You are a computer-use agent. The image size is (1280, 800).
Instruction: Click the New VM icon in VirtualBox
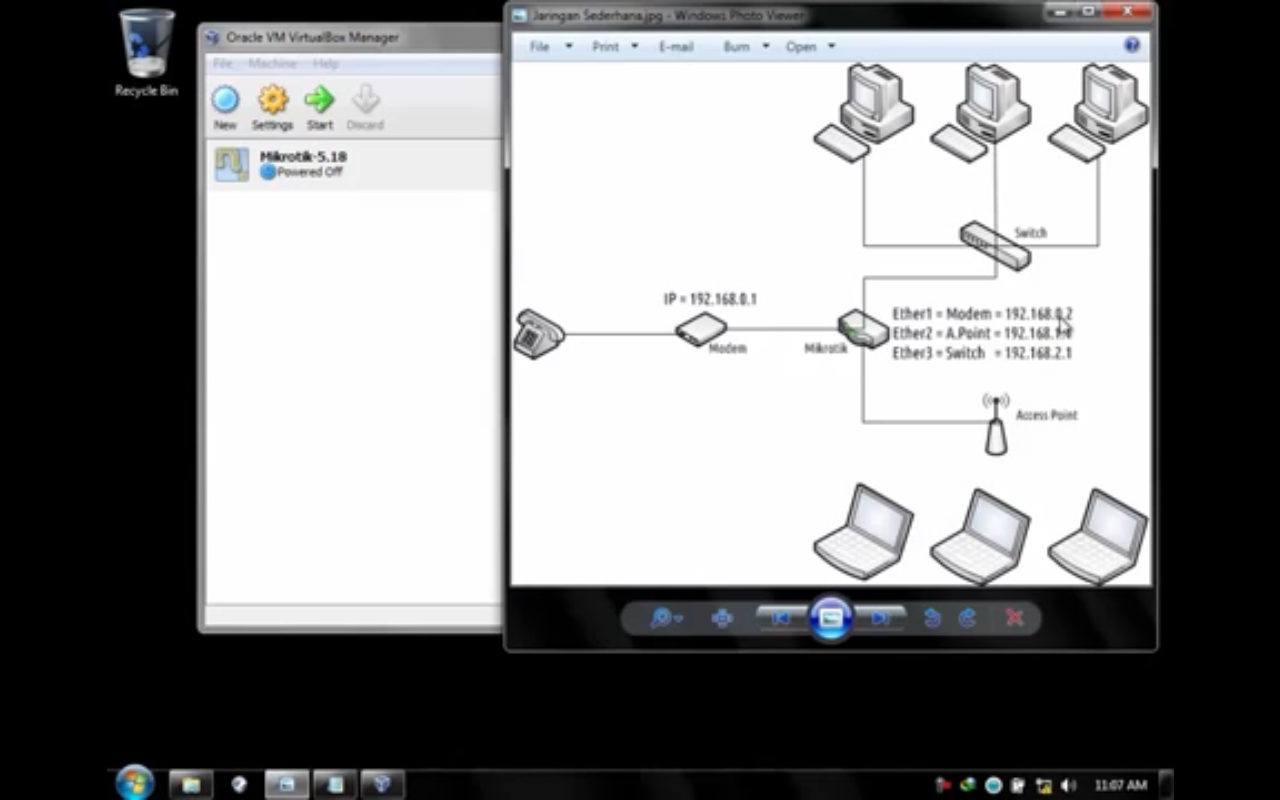[225, 100]
